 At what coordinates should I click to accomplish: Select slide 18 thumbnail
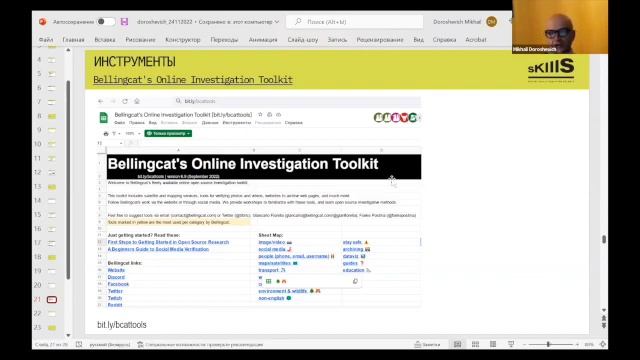tap(52, 258)
